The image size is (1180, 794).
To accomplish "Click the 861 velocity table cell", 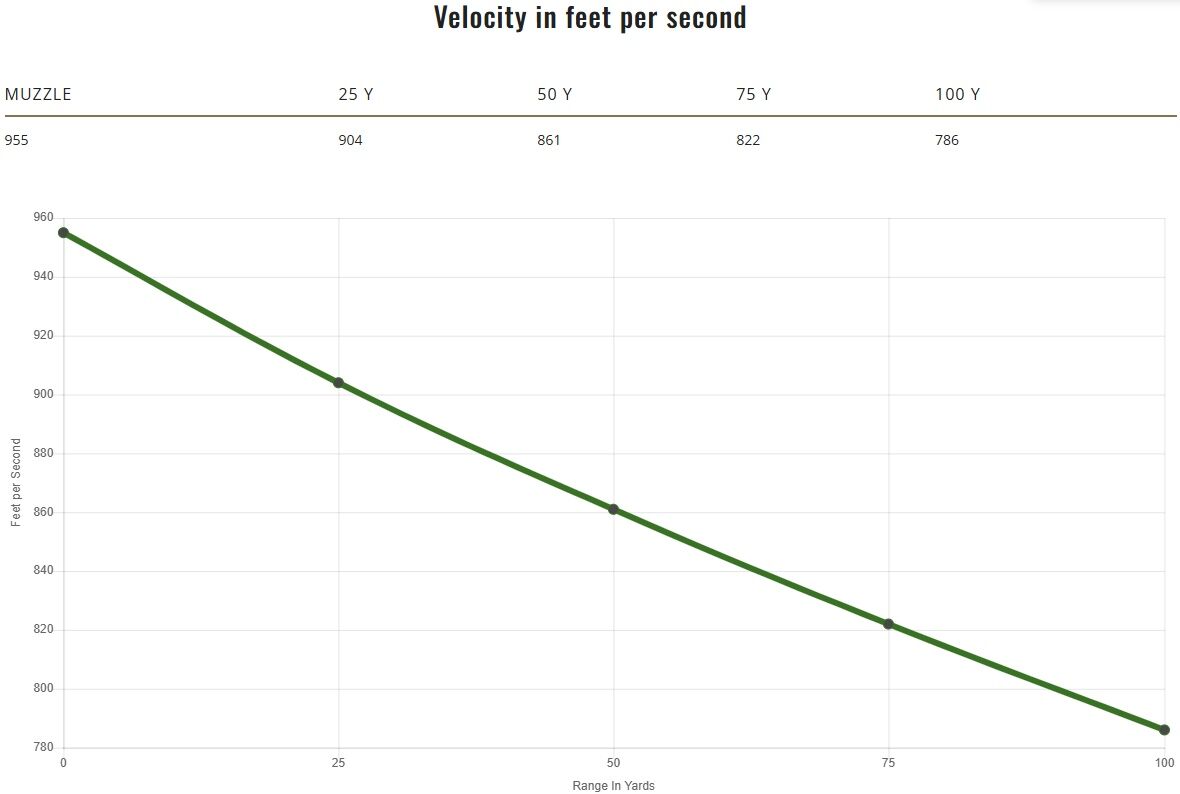I will point(549,140).
